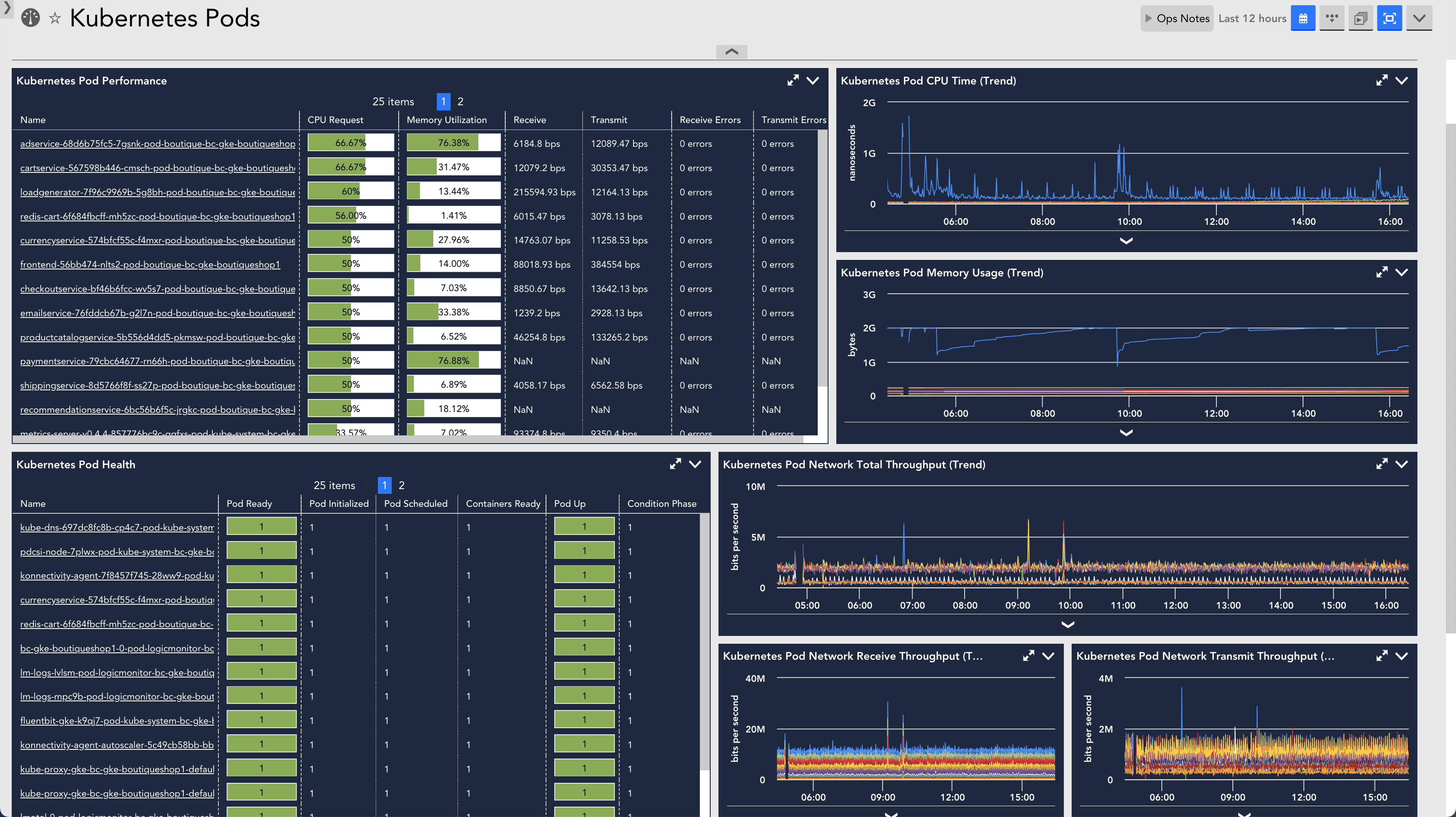The height and width of the screenshot is (817, 1456).
Task: Select page 1 of Pod Health
Action: pos(384,485)
